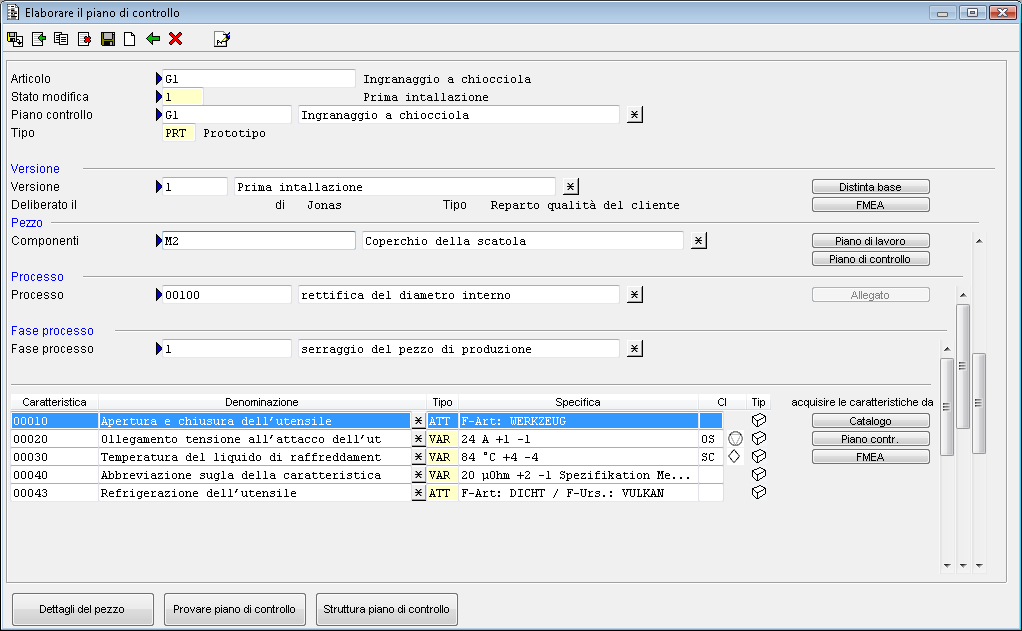Open Struttura piano di controllo
Viewport: 1022px width, 631px height.
[x=387, y=609]
